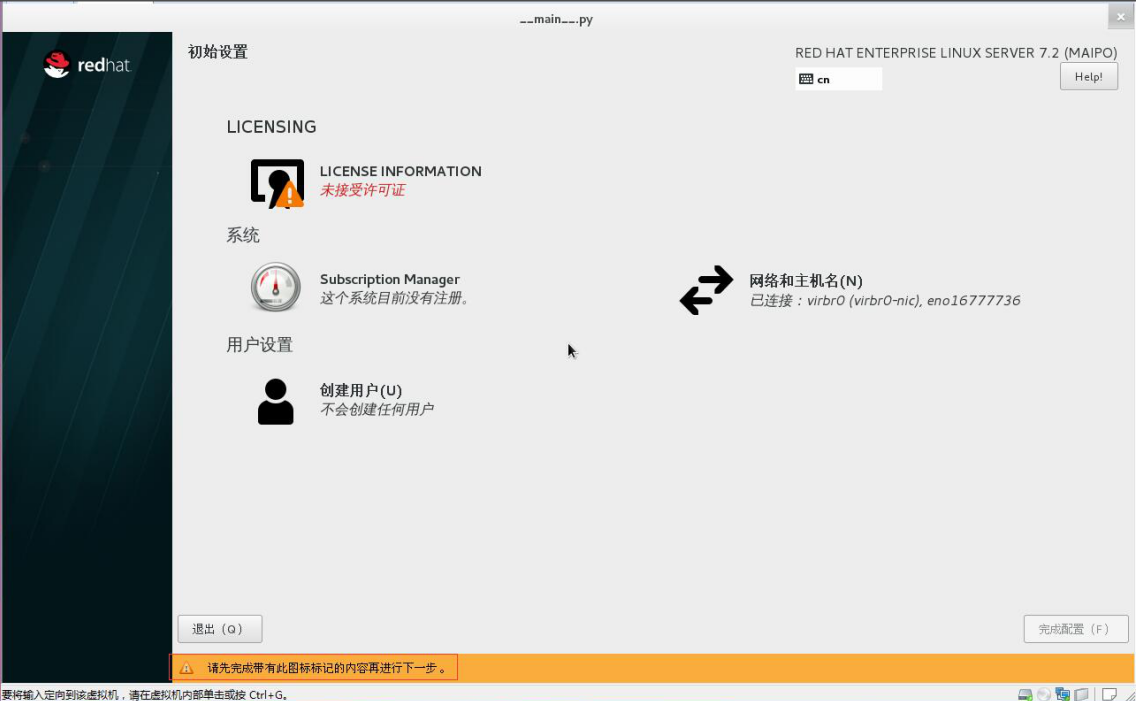Click text 不会创建任何用户
The width and height of the screenshot is (1136, 701).
coord(377,410)
